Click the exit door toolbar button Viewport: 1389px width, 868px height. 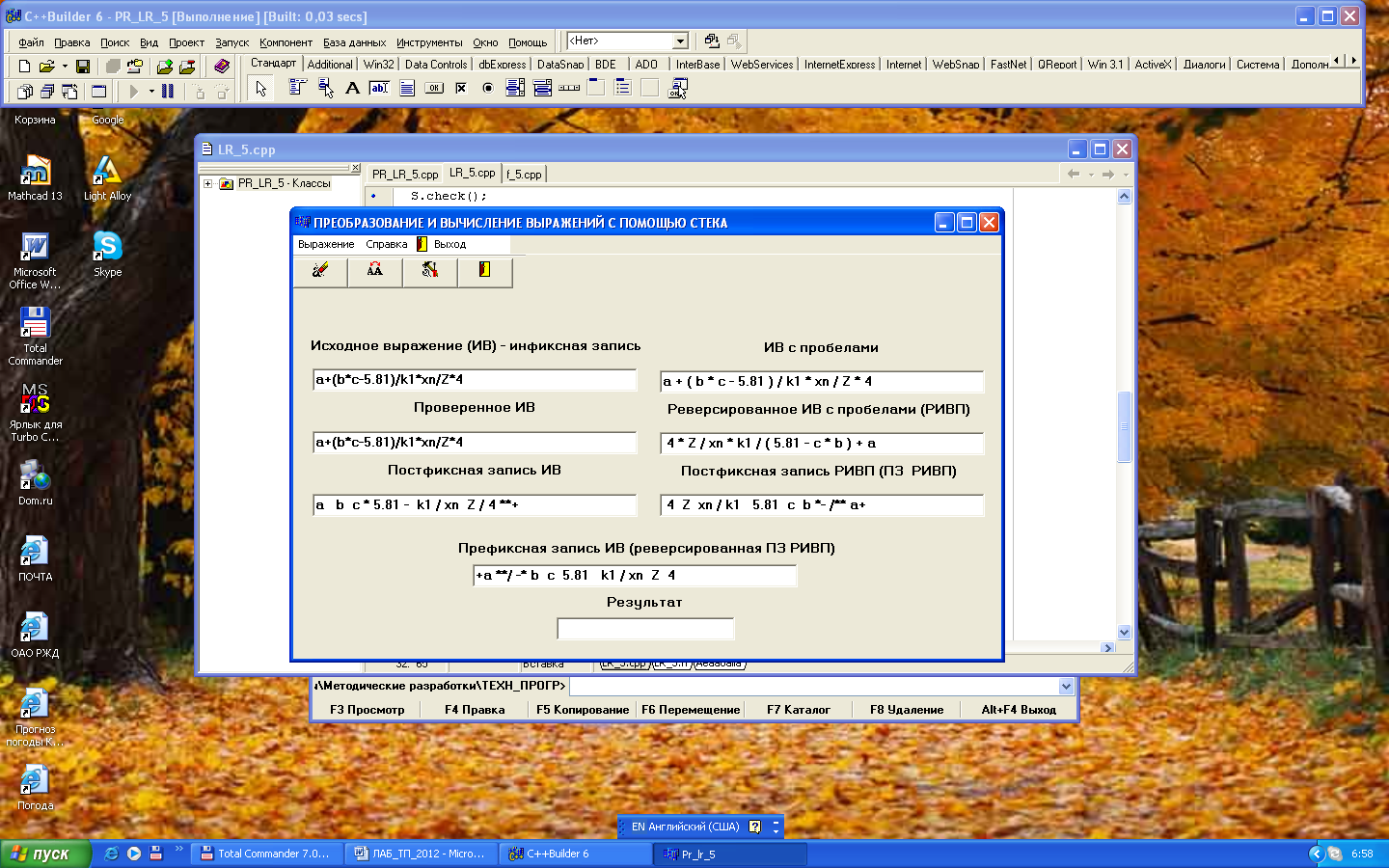coord(485,271)
